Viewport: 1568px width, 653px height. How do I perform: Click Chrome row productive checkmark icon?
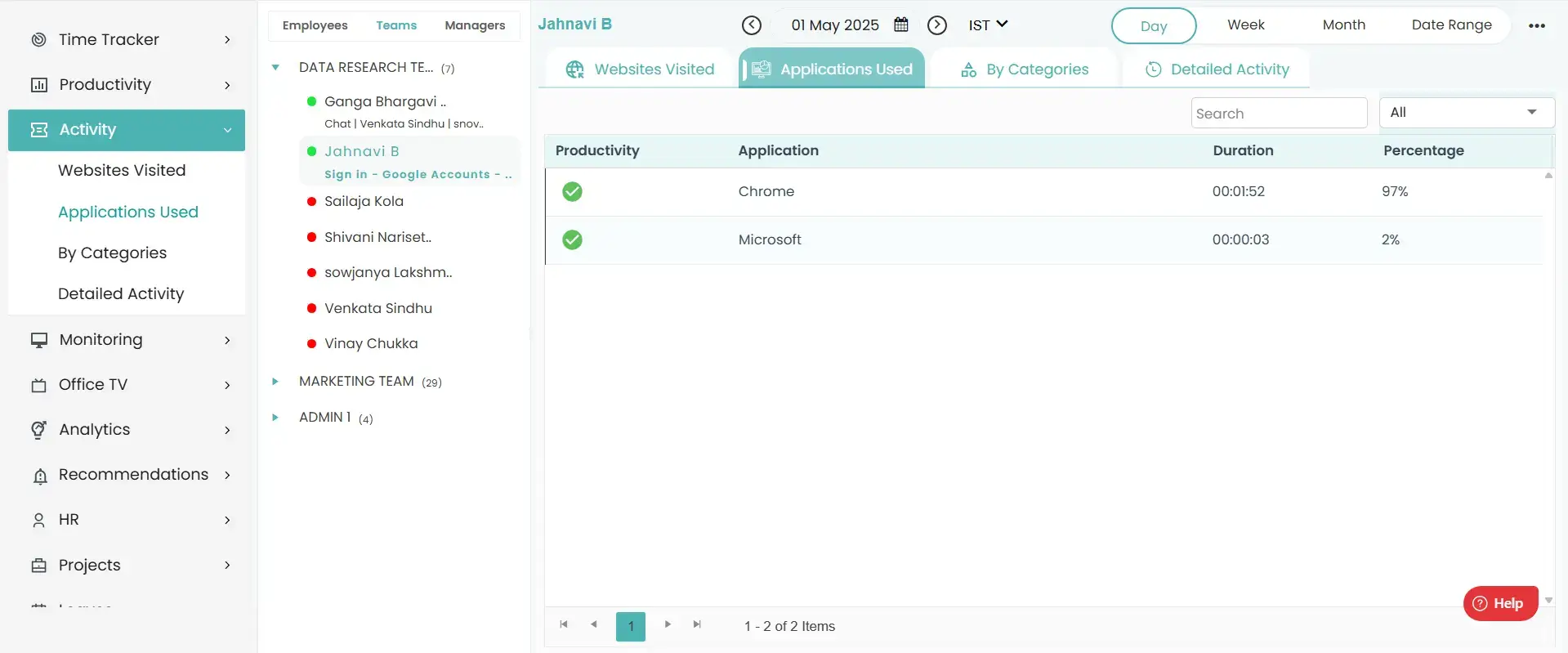(573, 191)
